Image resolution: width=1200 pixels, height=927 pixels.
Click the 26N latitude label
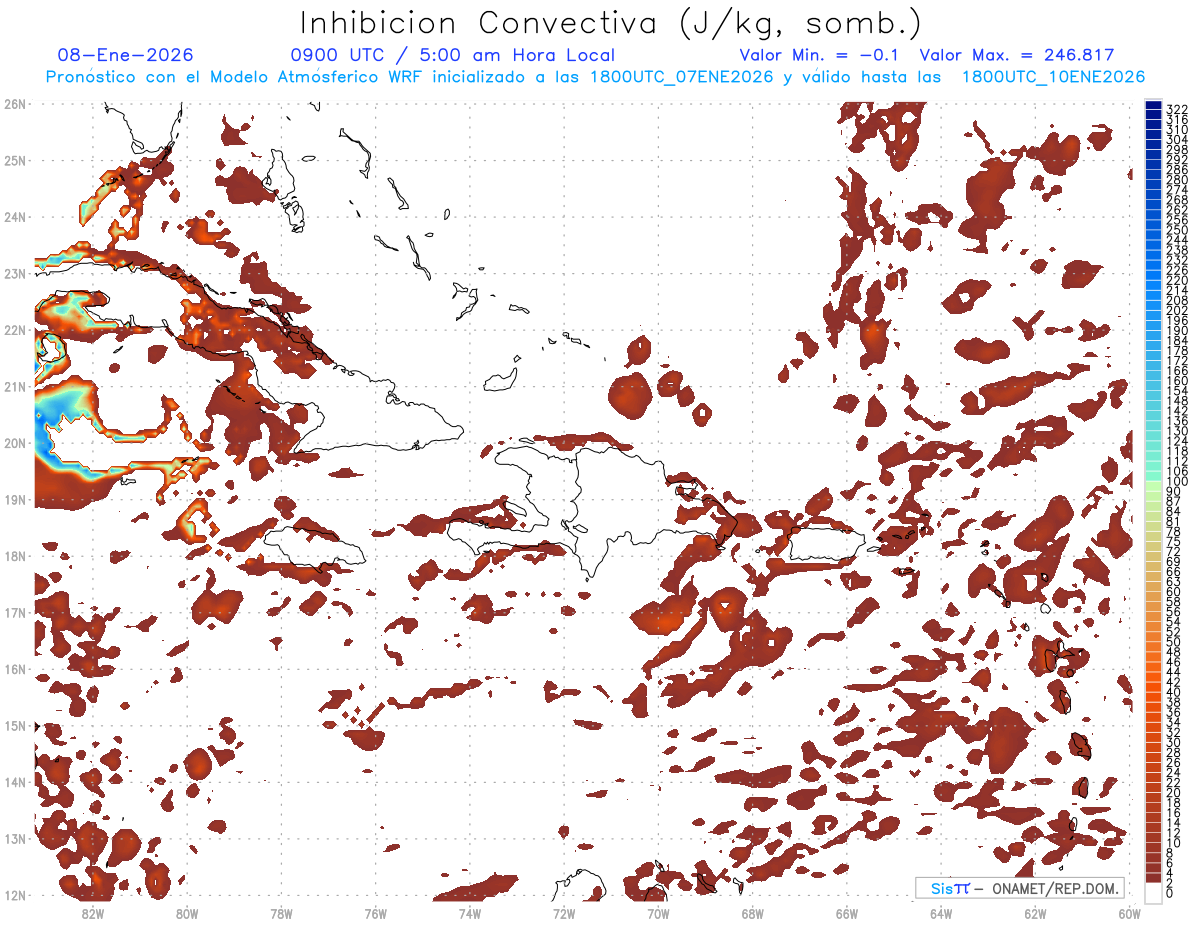[x=15, y=103]
